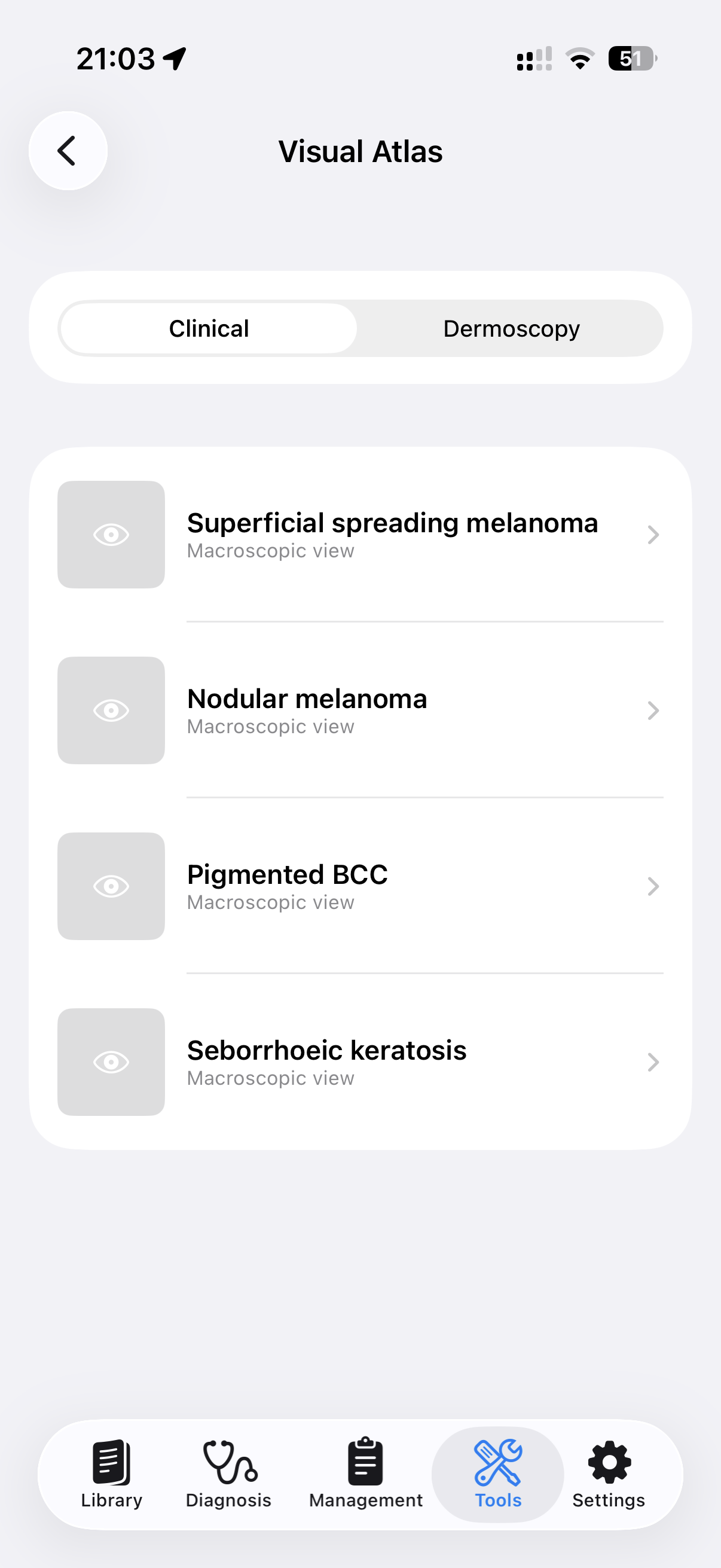Open the Pigmented BCC title
The image size is (721, 1568).
[287, 875]
